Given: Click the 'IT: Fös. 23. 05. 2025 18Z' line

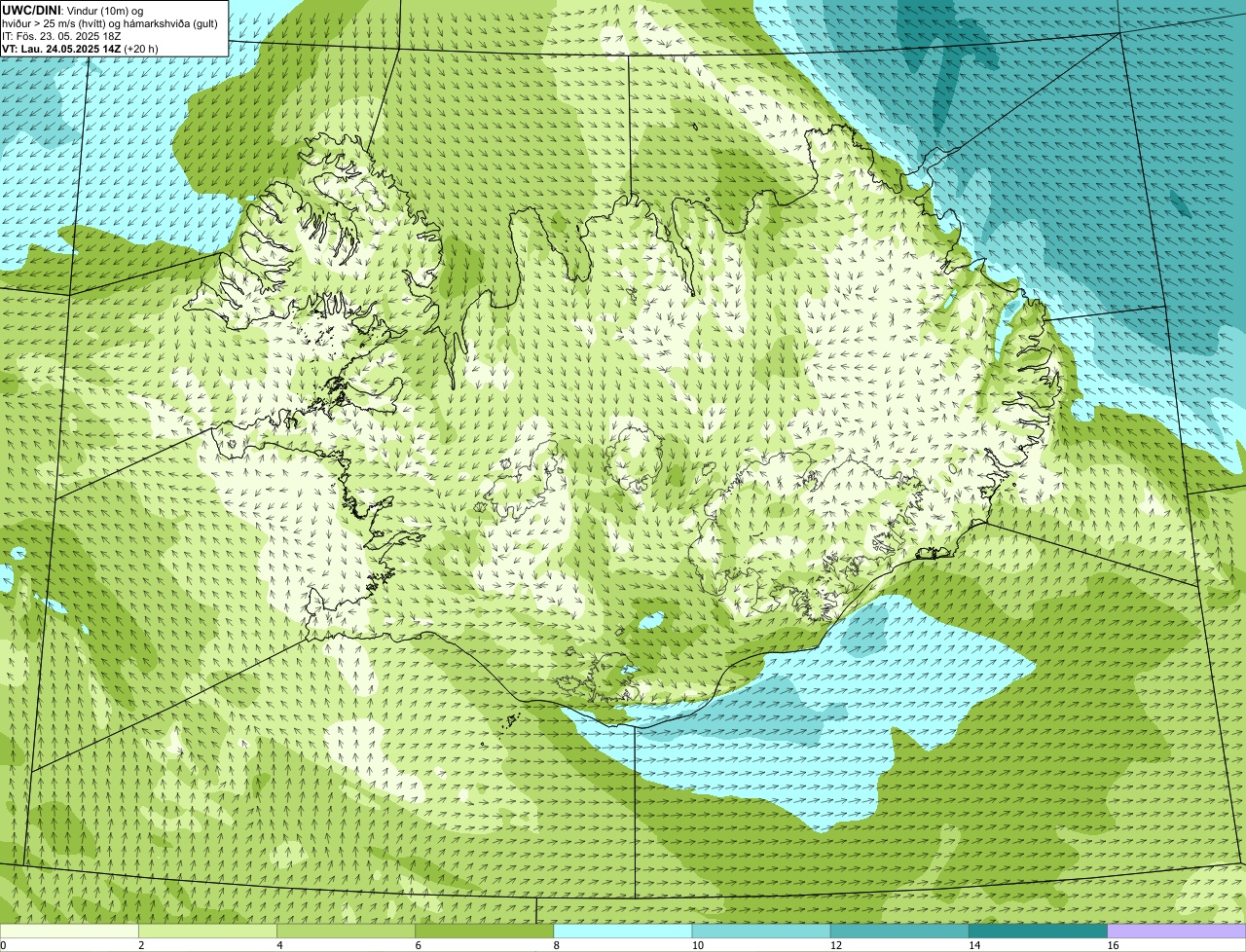Looking at the screenshot, I should click(61, 36).
